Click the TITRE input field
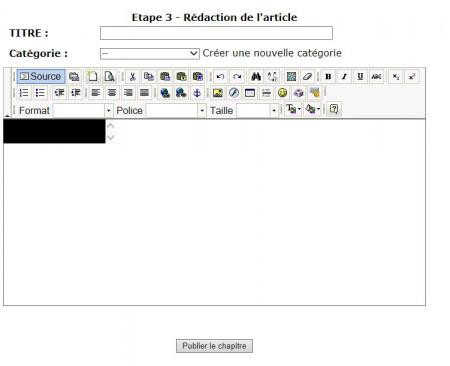 [216, 33]
